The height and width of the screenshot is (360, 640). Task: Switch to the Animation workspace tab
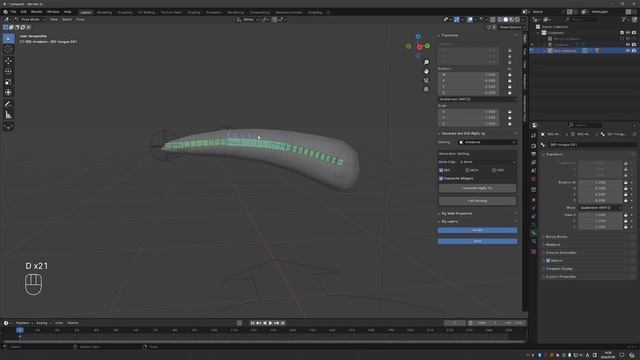click(213, 12)
